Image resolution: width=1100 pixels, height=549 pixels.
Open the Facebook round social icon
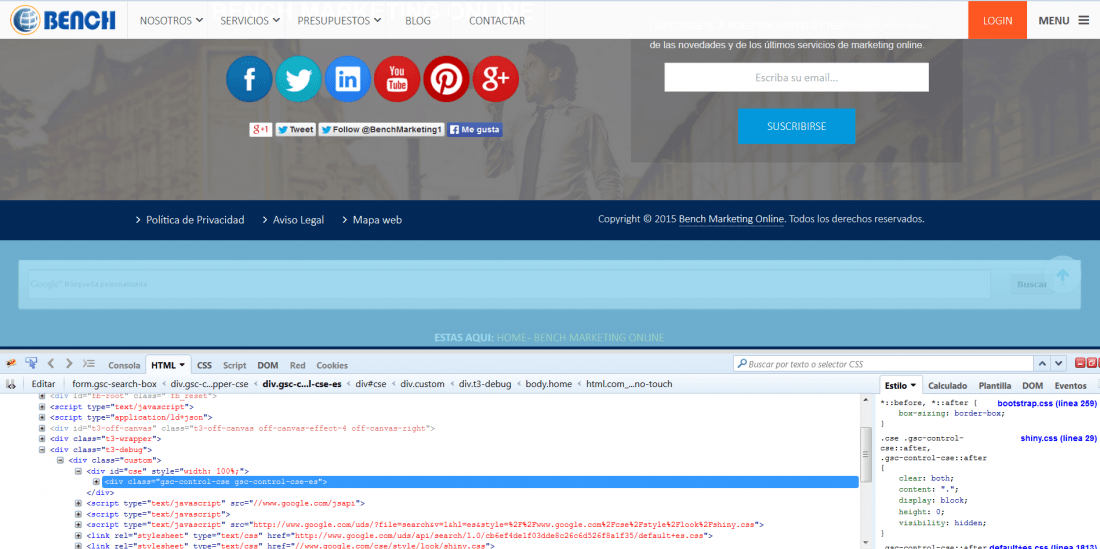(x=249, y=79)
